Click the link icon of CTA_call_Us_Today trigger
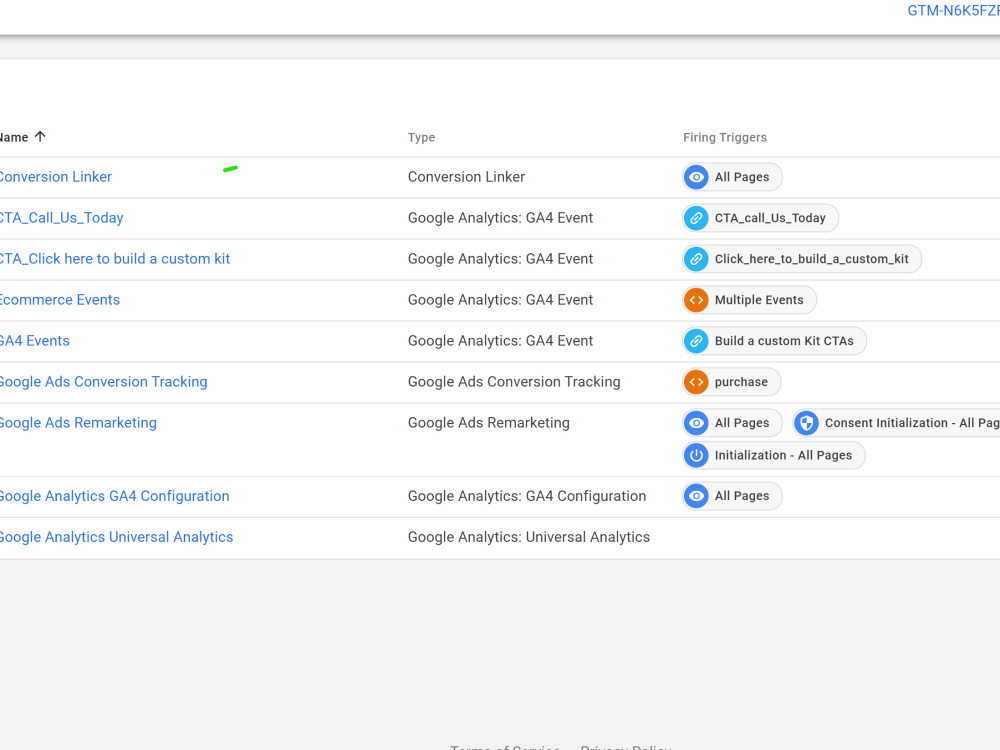 [696, 218]
